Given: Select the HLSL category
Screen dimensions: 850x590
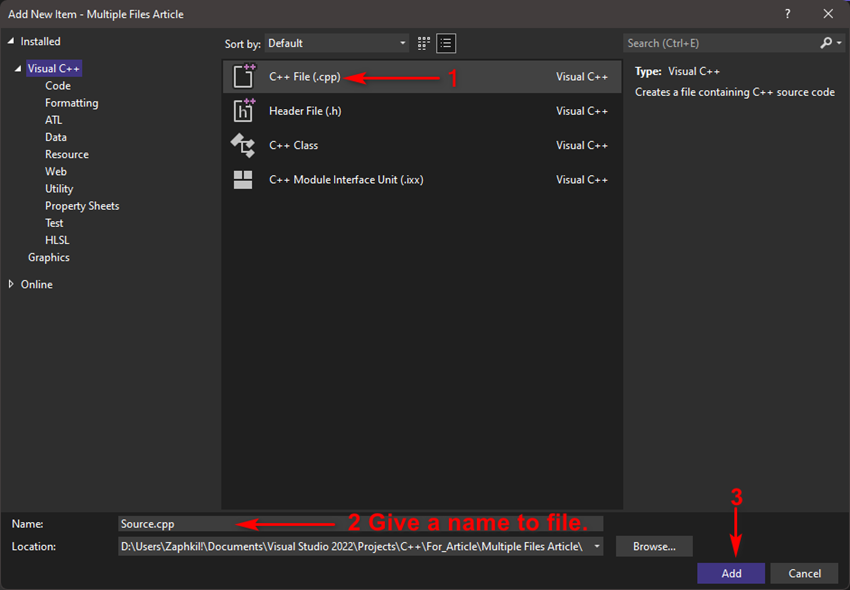Looking at the screenshot, I should tap(59, 239).
